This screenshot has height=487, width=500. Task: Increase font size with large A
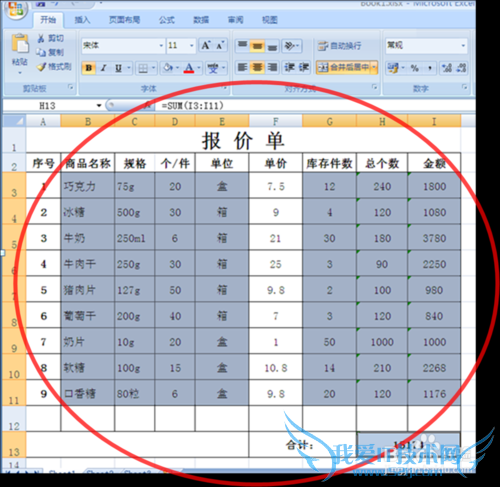pos(206,45)
